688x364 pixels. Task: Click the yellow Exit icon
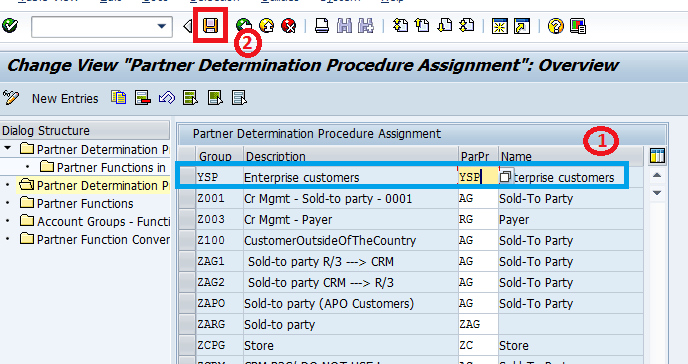(266, 26)
